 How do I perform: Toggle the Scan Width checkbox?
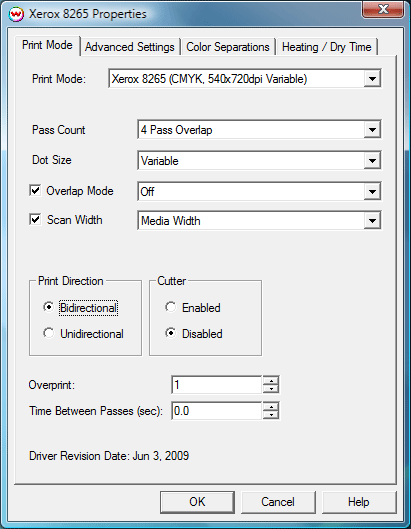35,220
